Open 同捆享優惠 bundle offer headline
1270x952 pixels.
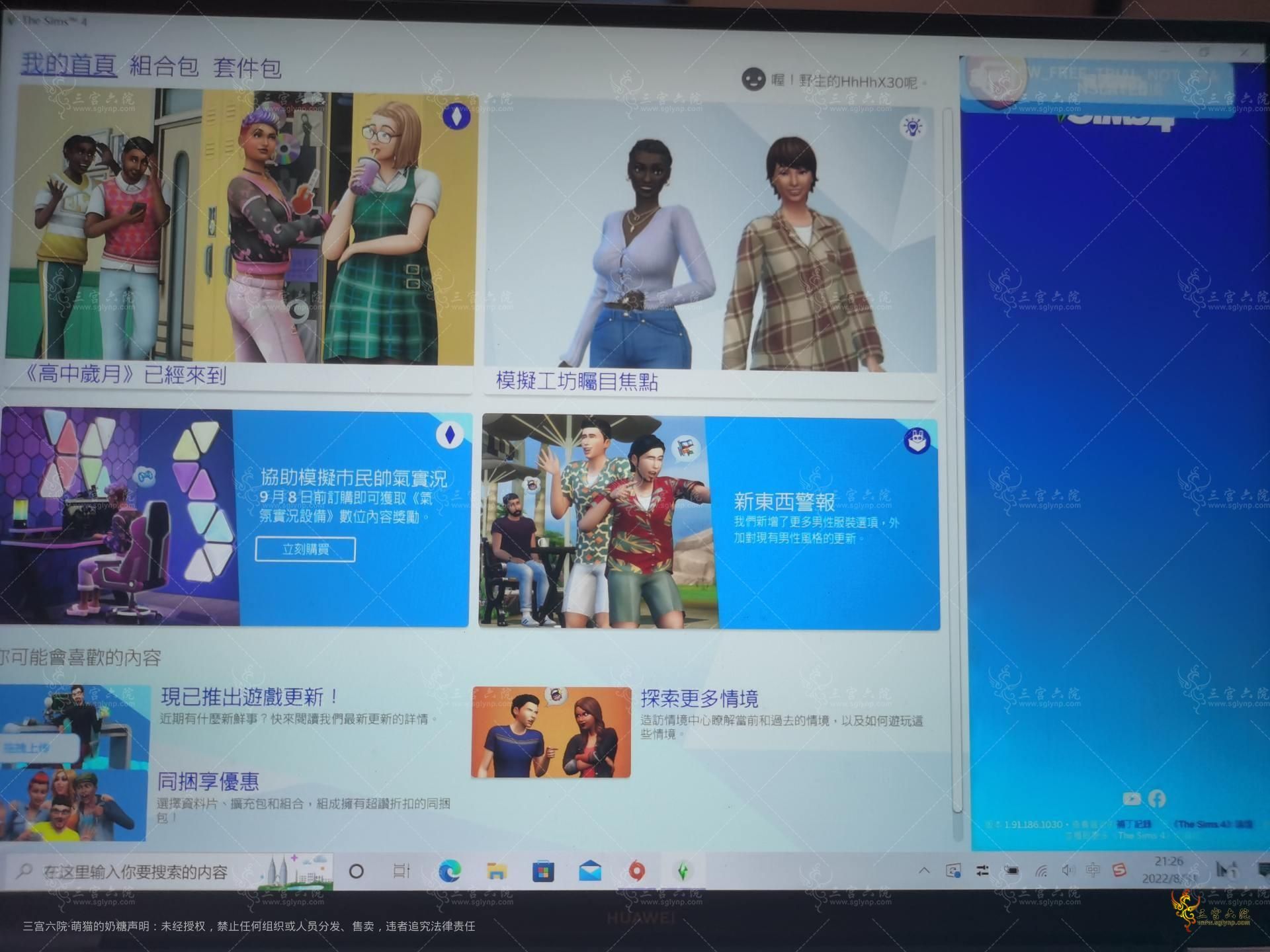pos(208,781)
